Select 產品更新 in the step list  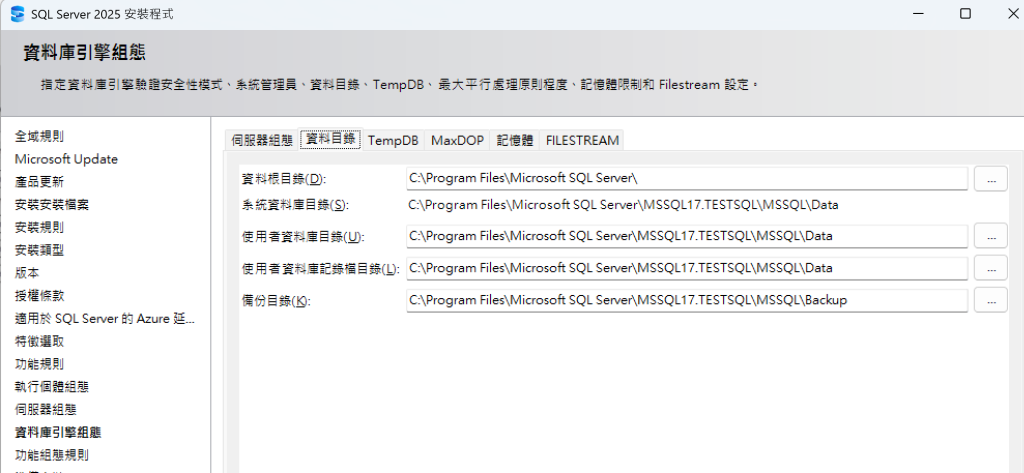[x=39, y=182]
